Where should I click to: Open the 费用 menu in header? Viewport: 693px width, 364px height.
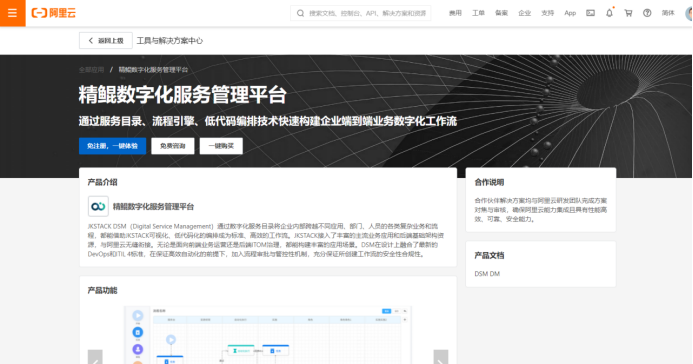pyautogui.click(x=455, y=13)
